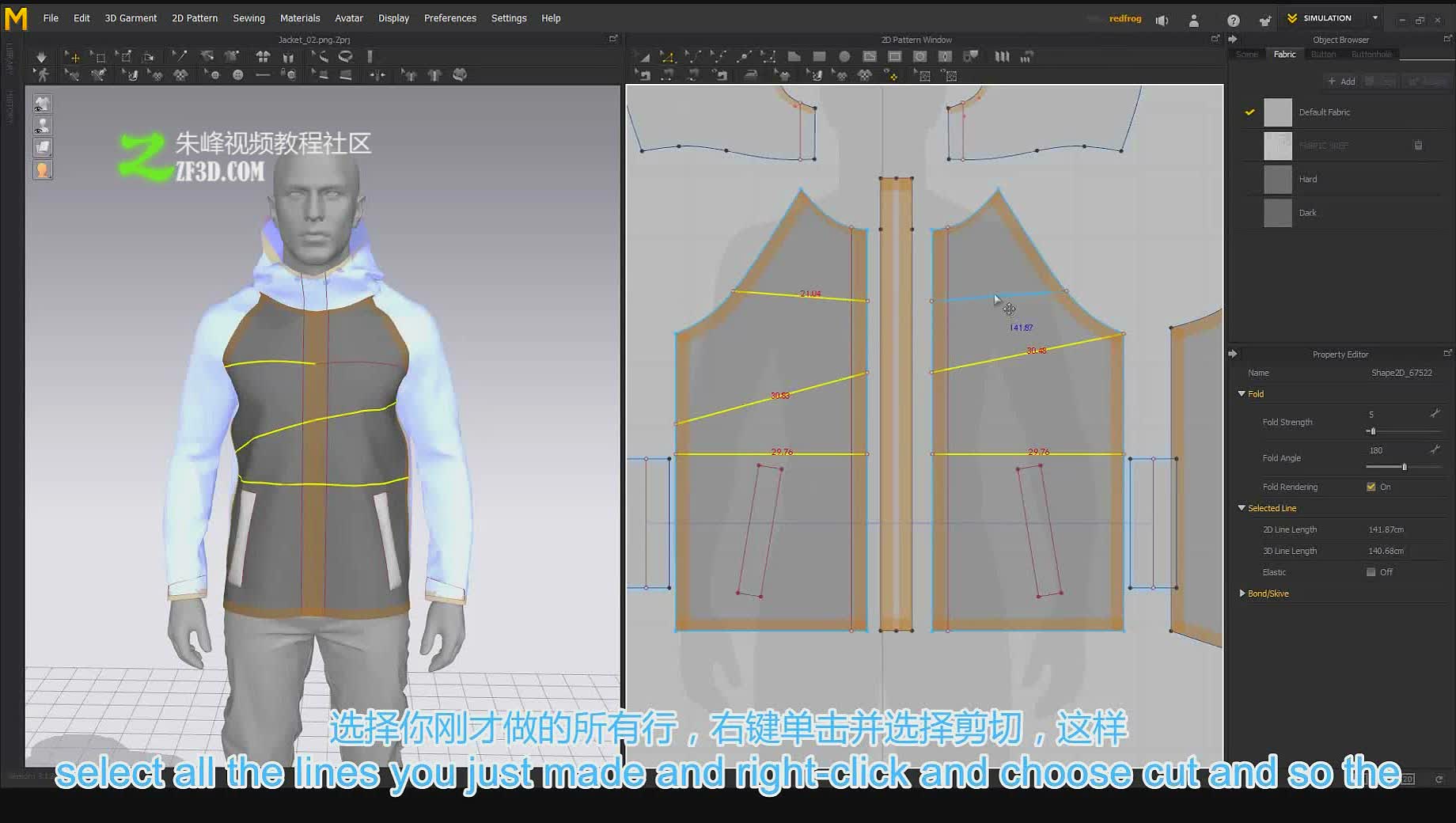Click the redfrog account link

[x=1125, y=18]
